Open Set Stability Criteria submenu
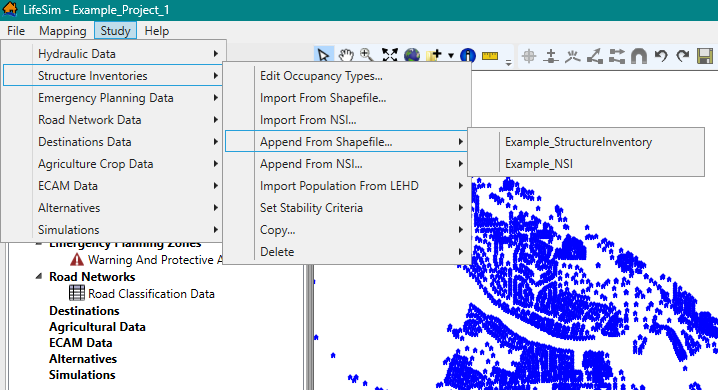Image resolution: width=718 pixels, height=390 pixels. [x=347, y=207]
